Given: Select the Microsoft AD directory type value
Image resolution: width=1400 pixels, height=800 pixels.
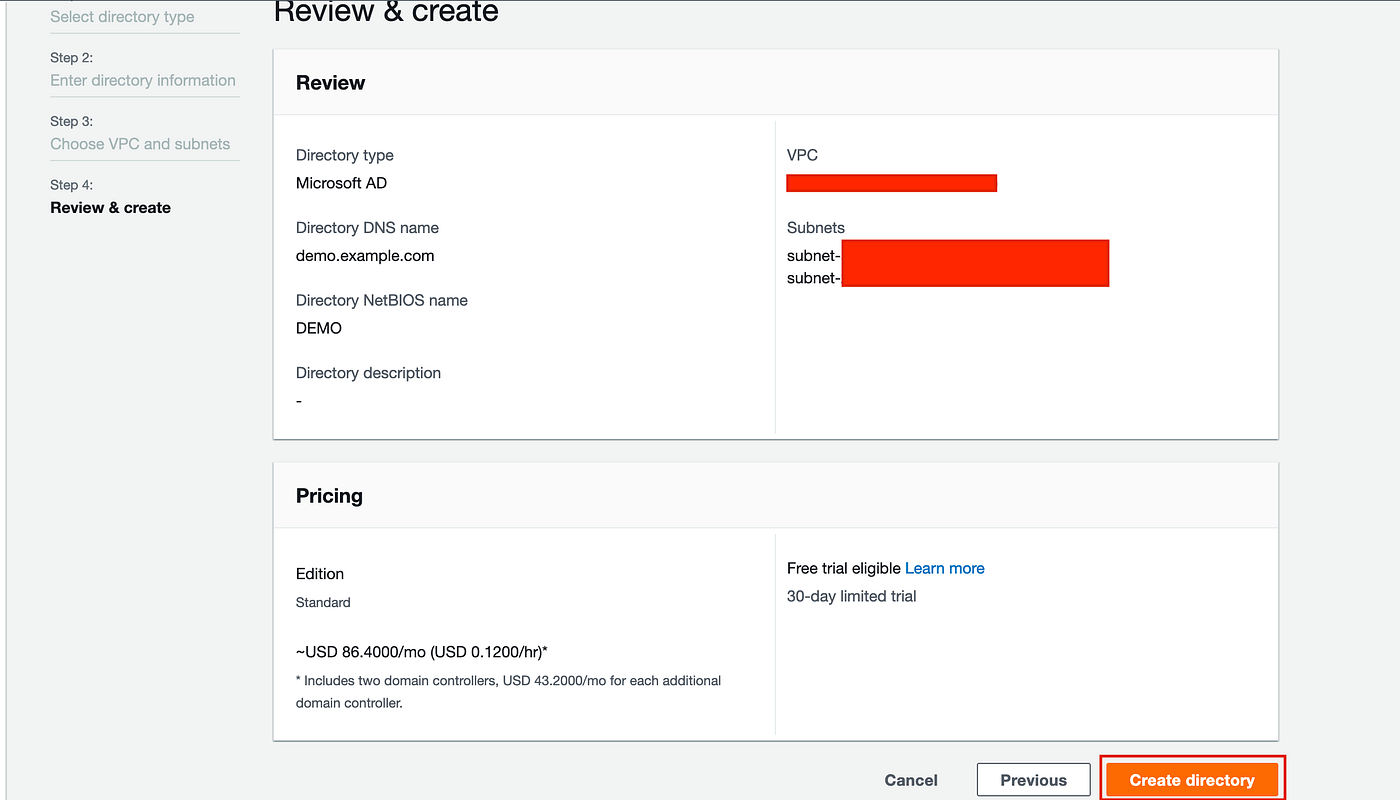Looking at the screenshot, I should (x=341, y=183).
